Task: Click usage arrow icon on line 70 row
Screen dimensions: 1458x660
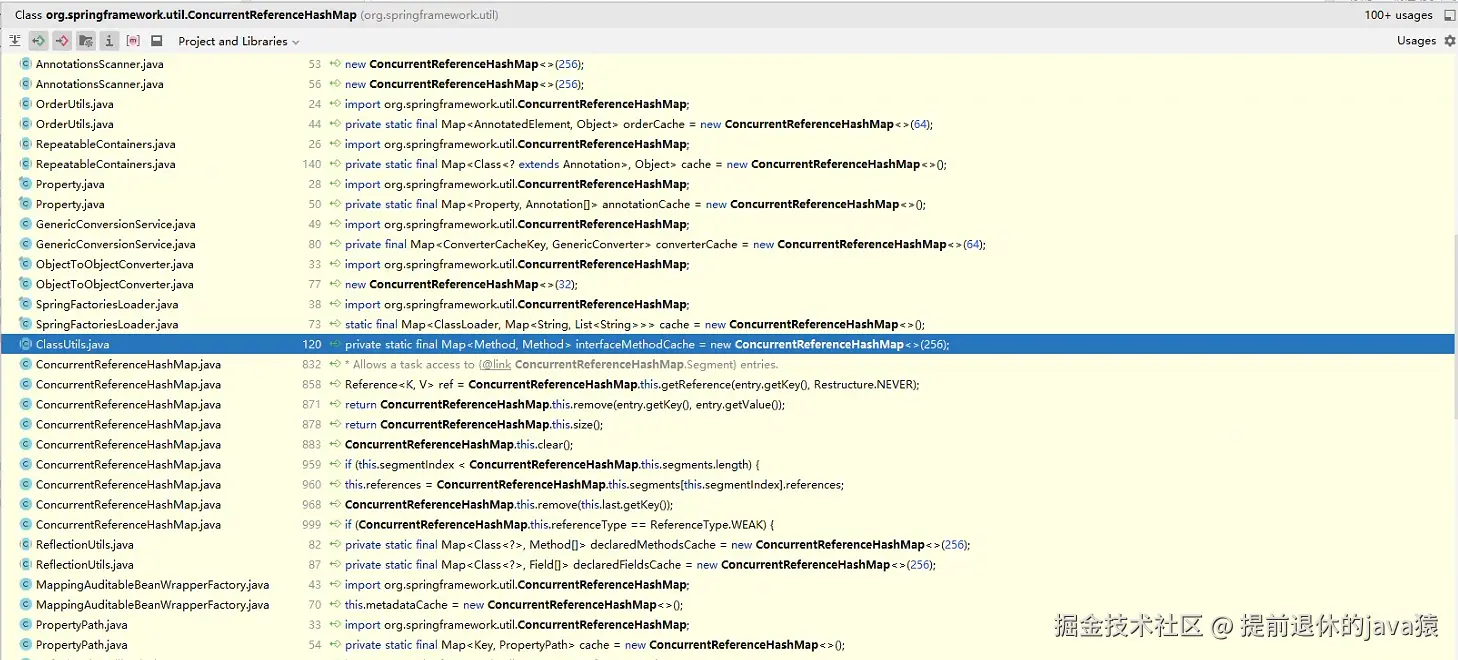Action: (335, 604)
